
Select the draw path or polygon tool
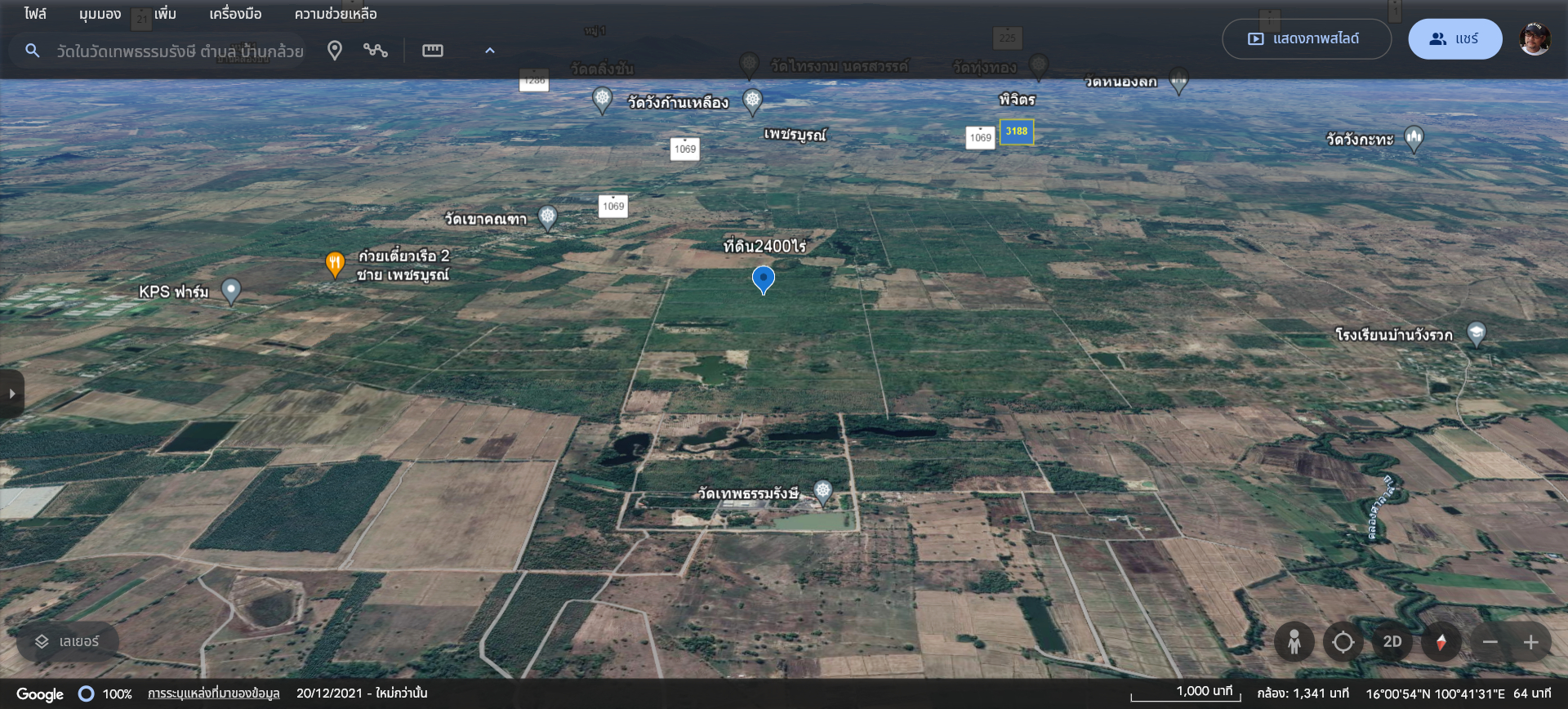(x=376, y=51)
